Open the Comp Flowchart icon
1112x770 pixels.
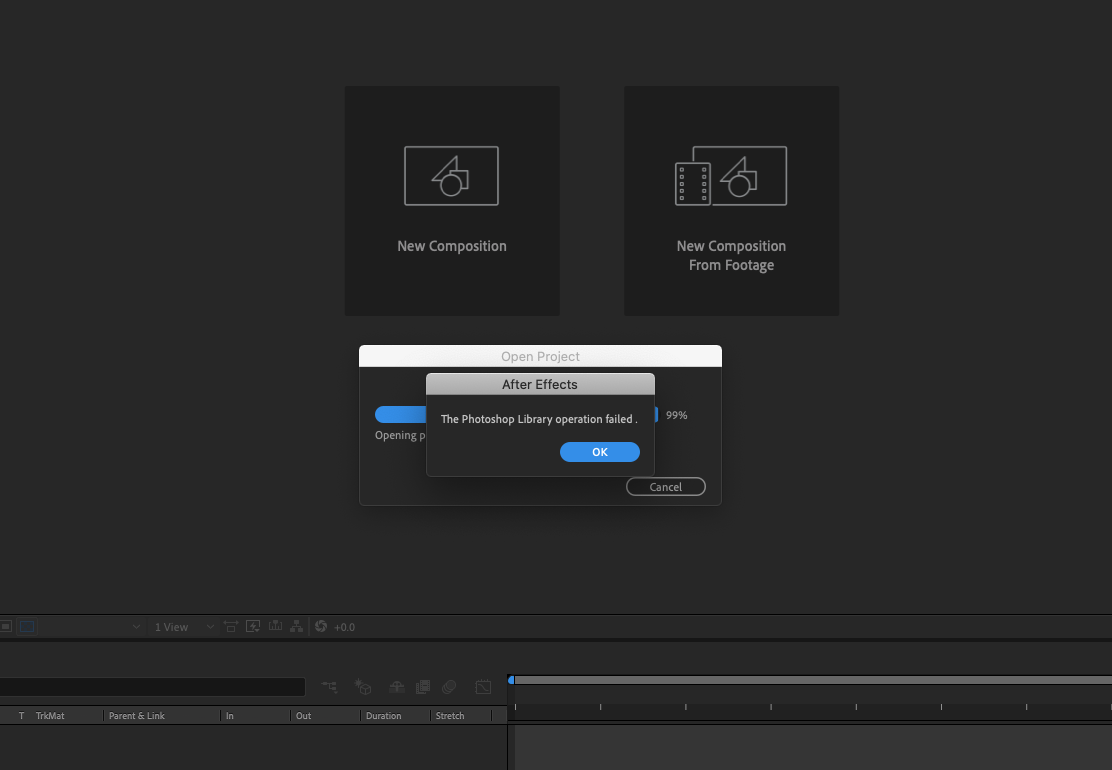click(x=296, y=626)
